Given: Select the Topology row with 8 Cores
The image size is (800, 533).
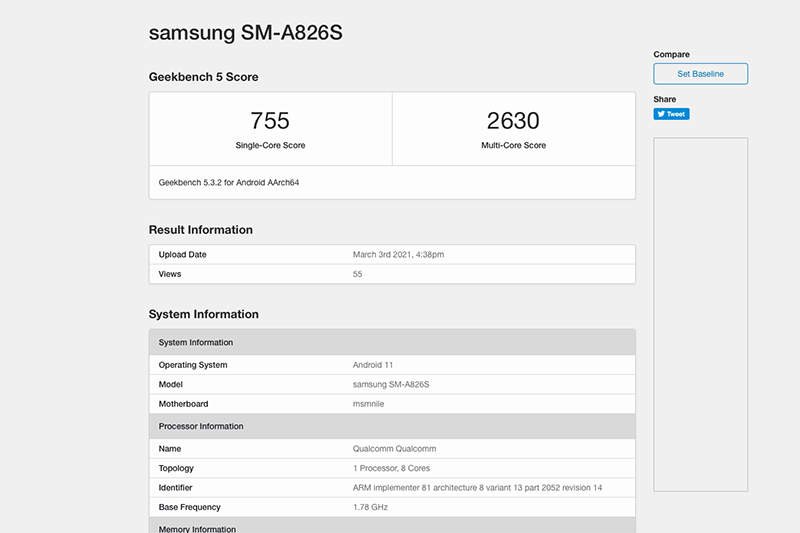Looking at the screenshot, I should [x=392, y=468].
